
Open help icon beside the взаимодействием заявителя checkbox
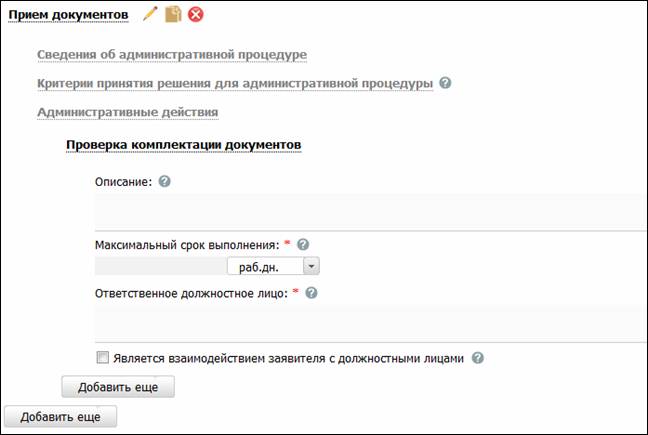(478, 358)
